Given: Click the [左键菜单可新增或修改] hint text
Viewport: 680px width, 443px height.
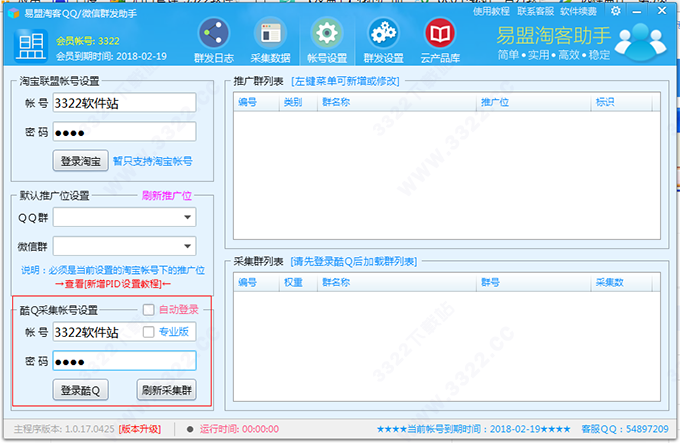Looking at the screenshot, I should point(346,81).
